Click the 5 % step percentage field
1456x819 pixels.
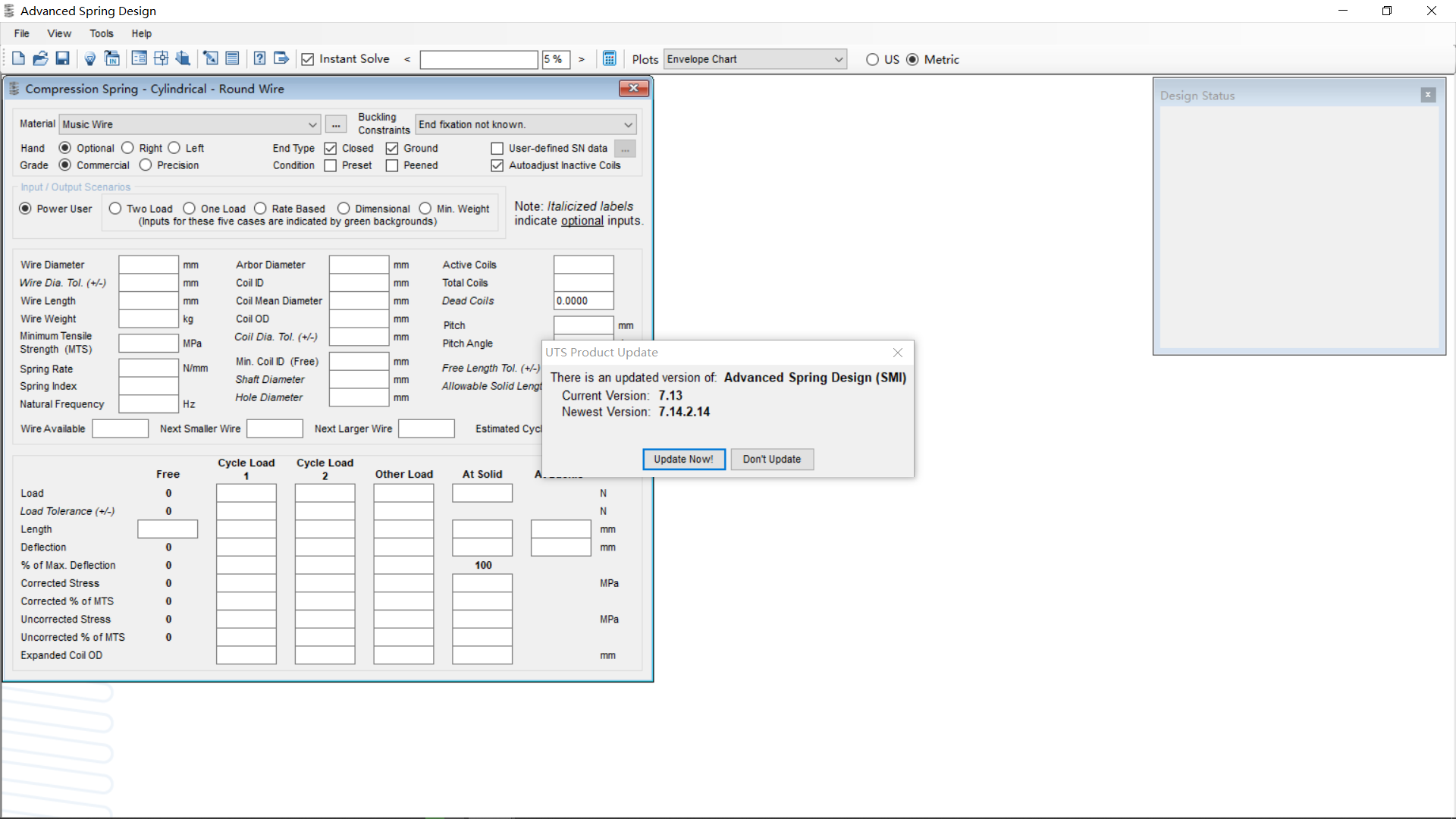click(x=556, y=59)
